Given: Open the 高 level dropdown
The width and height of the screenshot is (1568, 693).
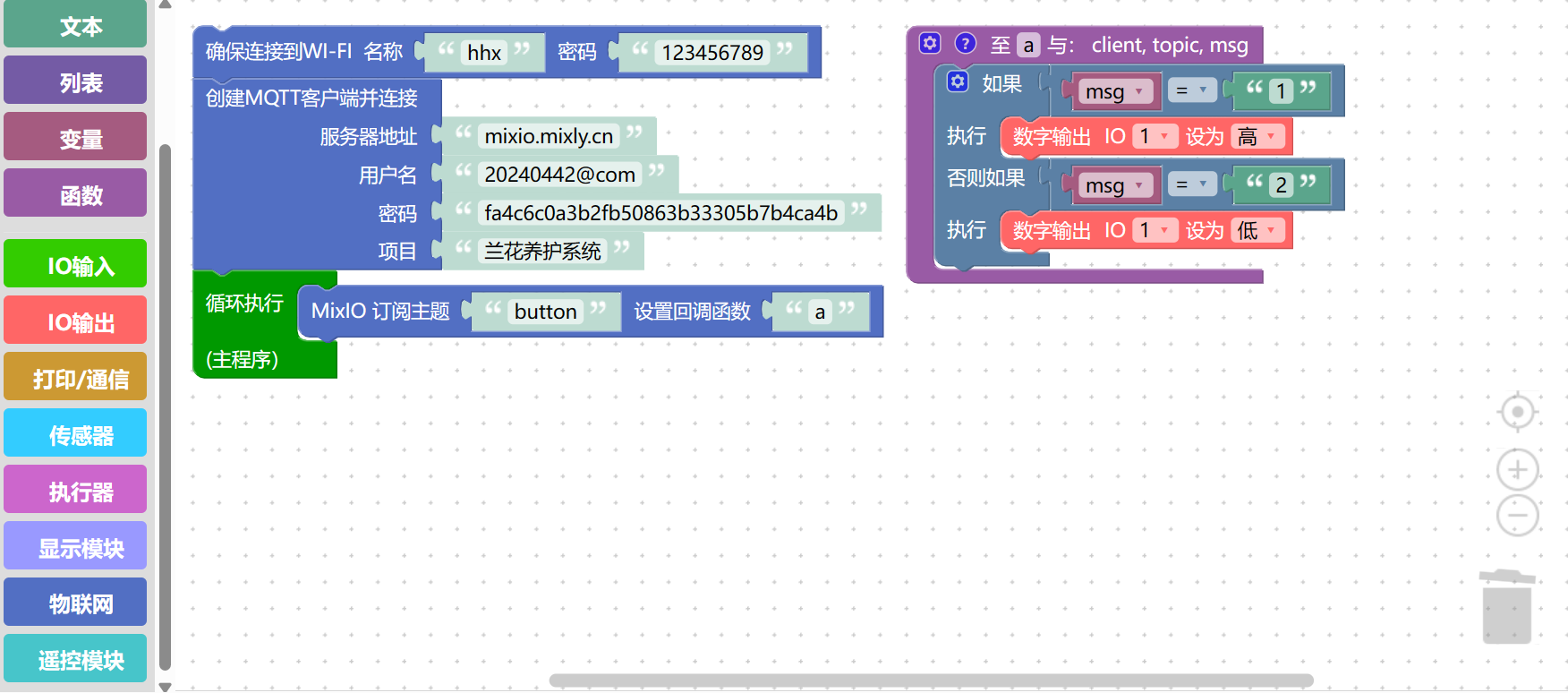Looking at the screenshot, I should [x=1258, y=136].
